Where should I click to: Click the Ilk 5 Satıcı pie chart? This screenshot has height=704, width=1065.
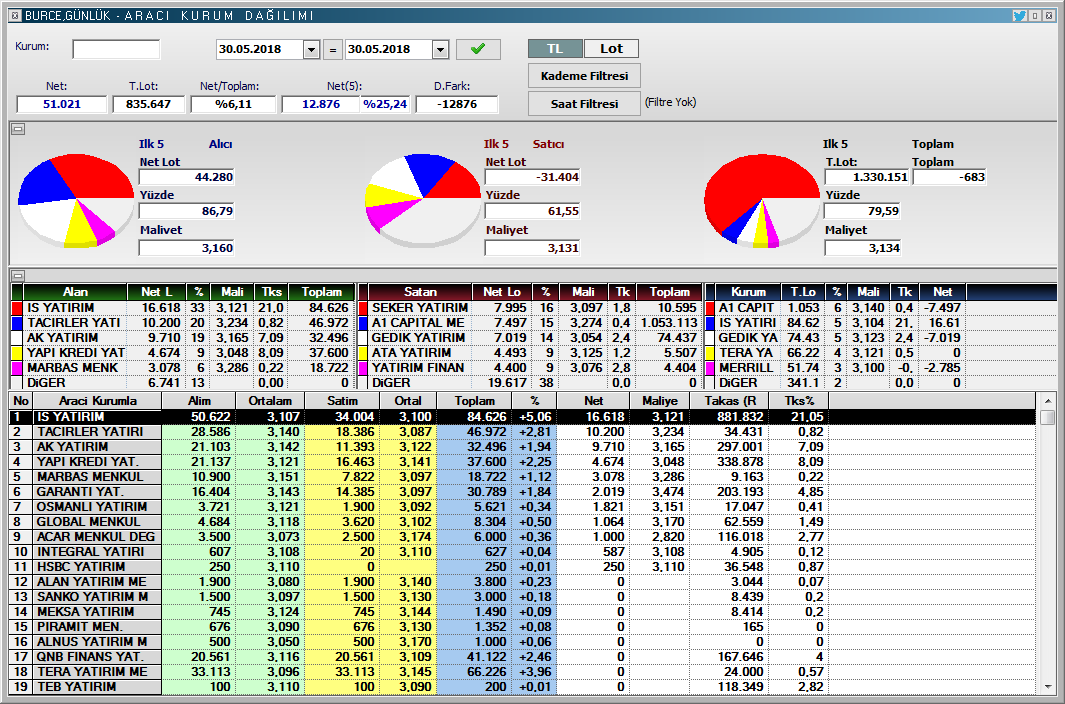point(422,200)
